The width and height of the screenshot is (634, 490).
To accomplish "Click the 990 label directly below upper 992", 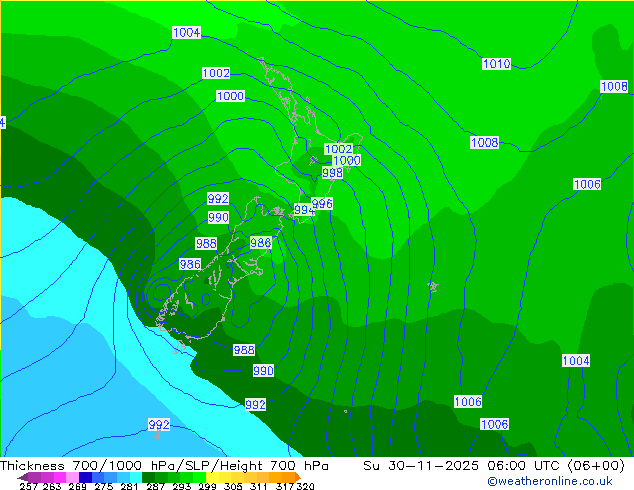I will point(218,218).
